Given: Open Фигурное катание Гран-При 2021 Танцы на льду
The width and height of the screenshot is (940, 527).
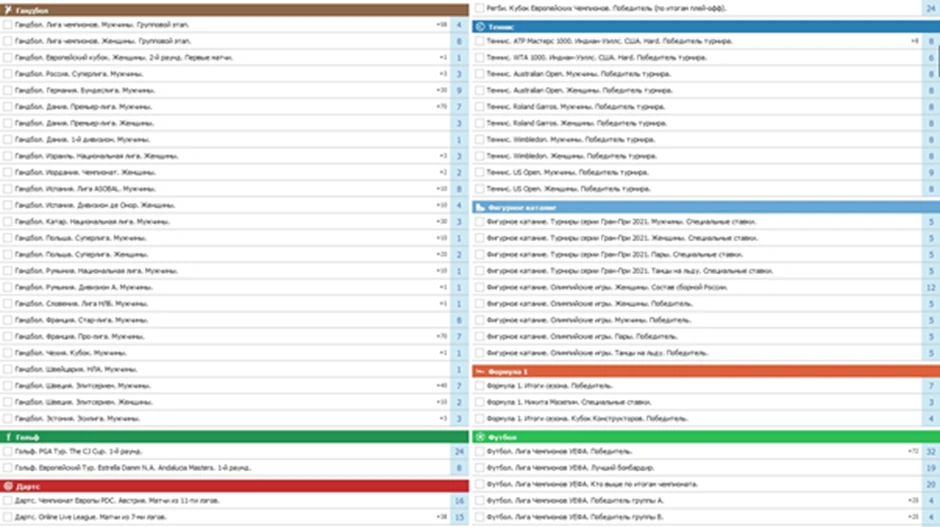Looking at the screenshot, I should point(630,270).
